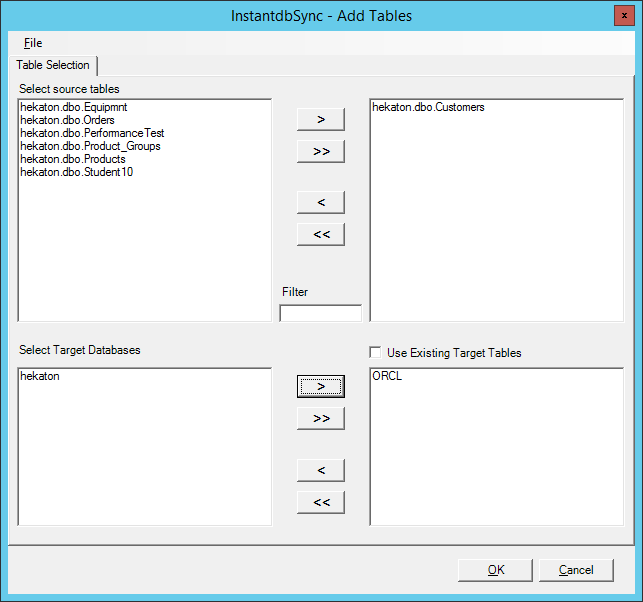Remove selected target database with < button

coord(321,470)
